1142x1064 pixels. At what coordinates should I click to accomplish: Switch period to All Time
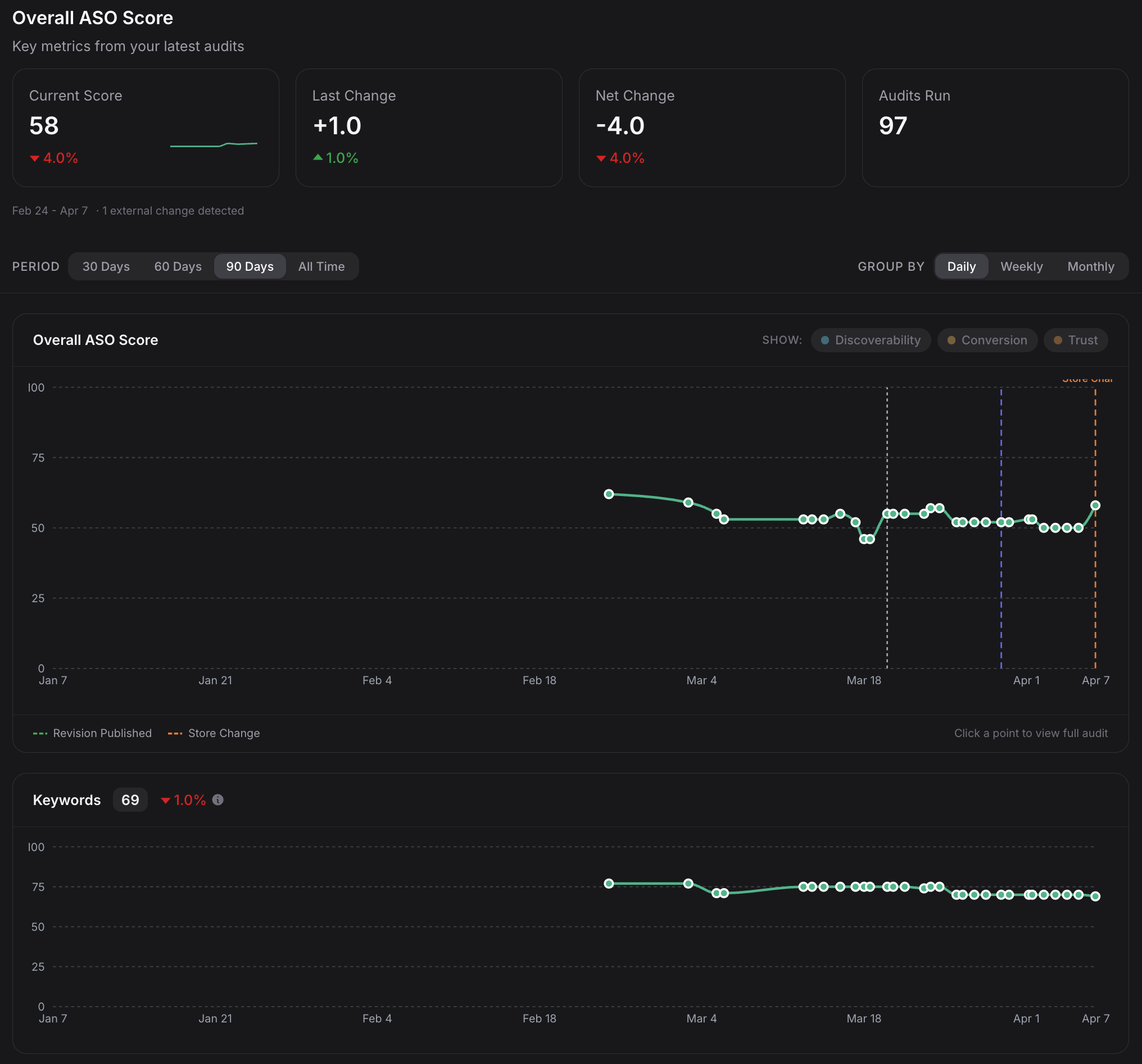[x=321, y=266]
